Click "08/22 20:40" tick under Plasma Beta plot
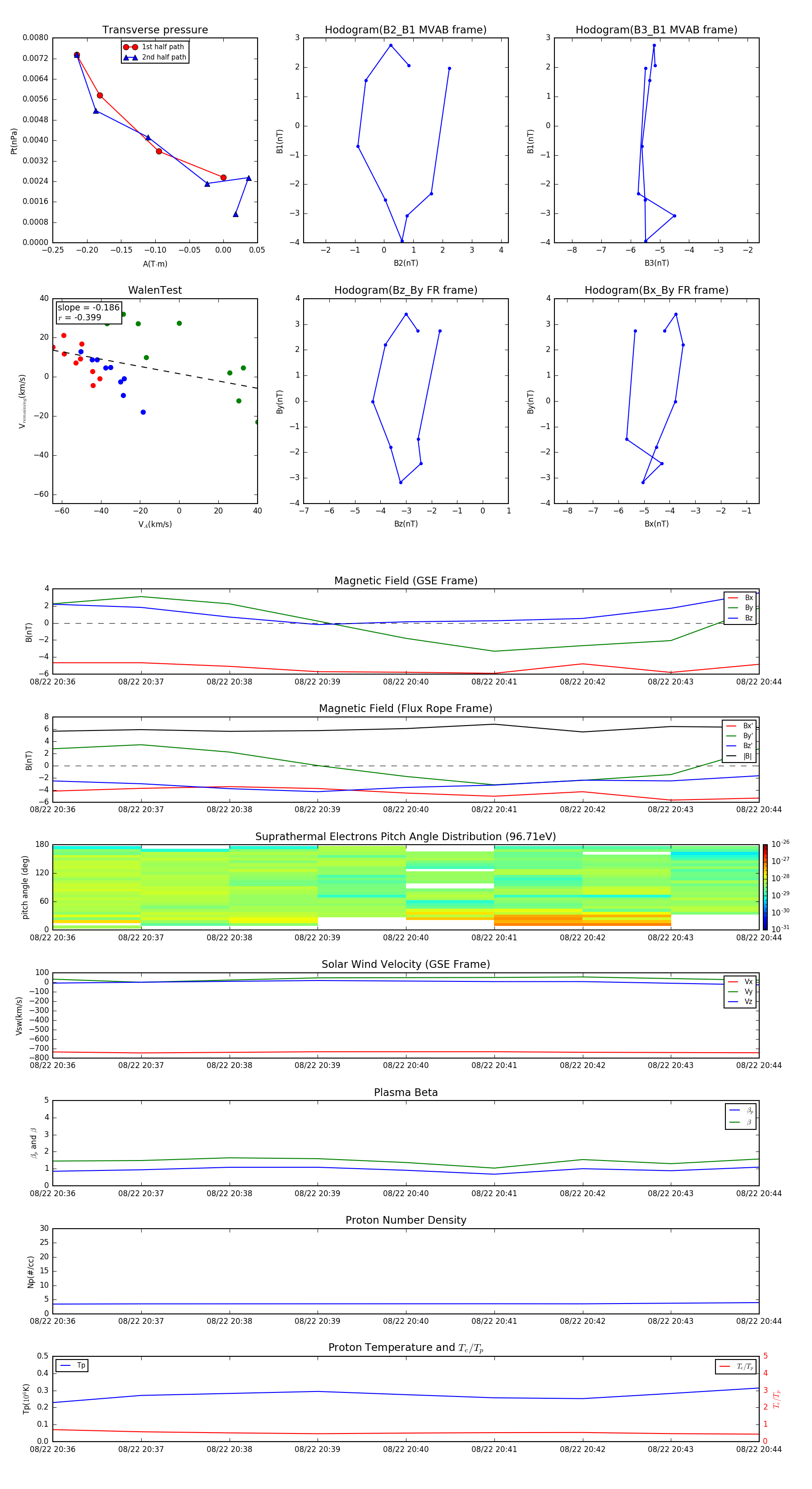The width and height of the screenshot is (812, 1489). [406, 1193]
